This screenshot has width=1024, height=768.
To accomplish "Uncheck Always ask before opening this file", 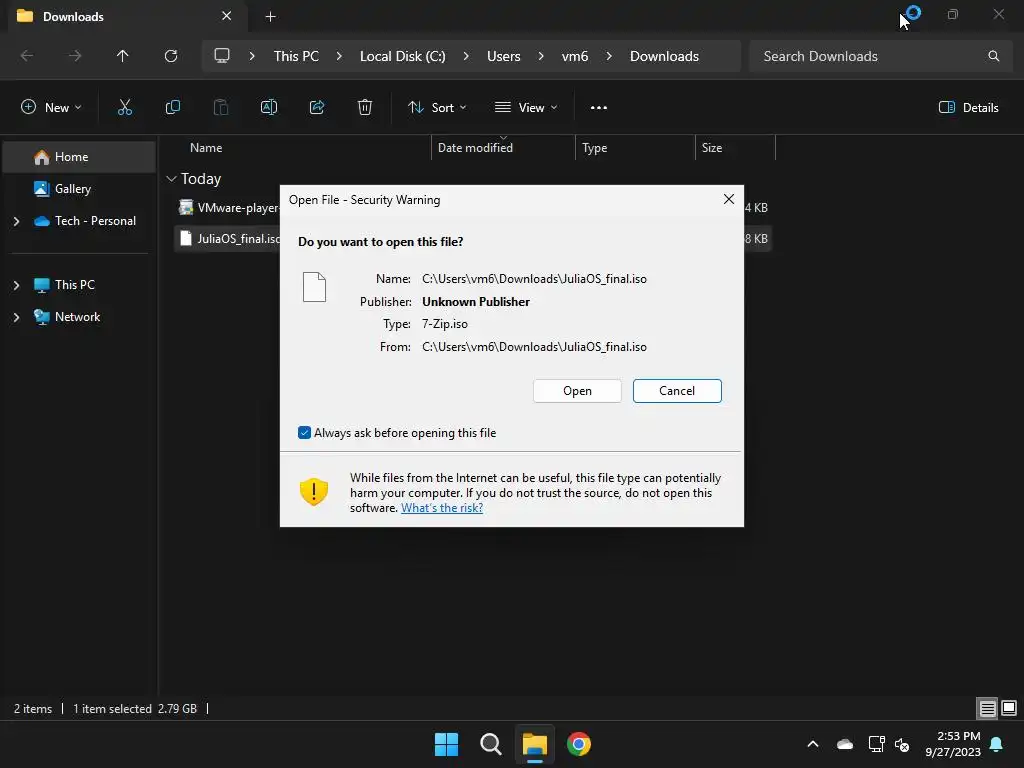I will [x=304, y=433].
